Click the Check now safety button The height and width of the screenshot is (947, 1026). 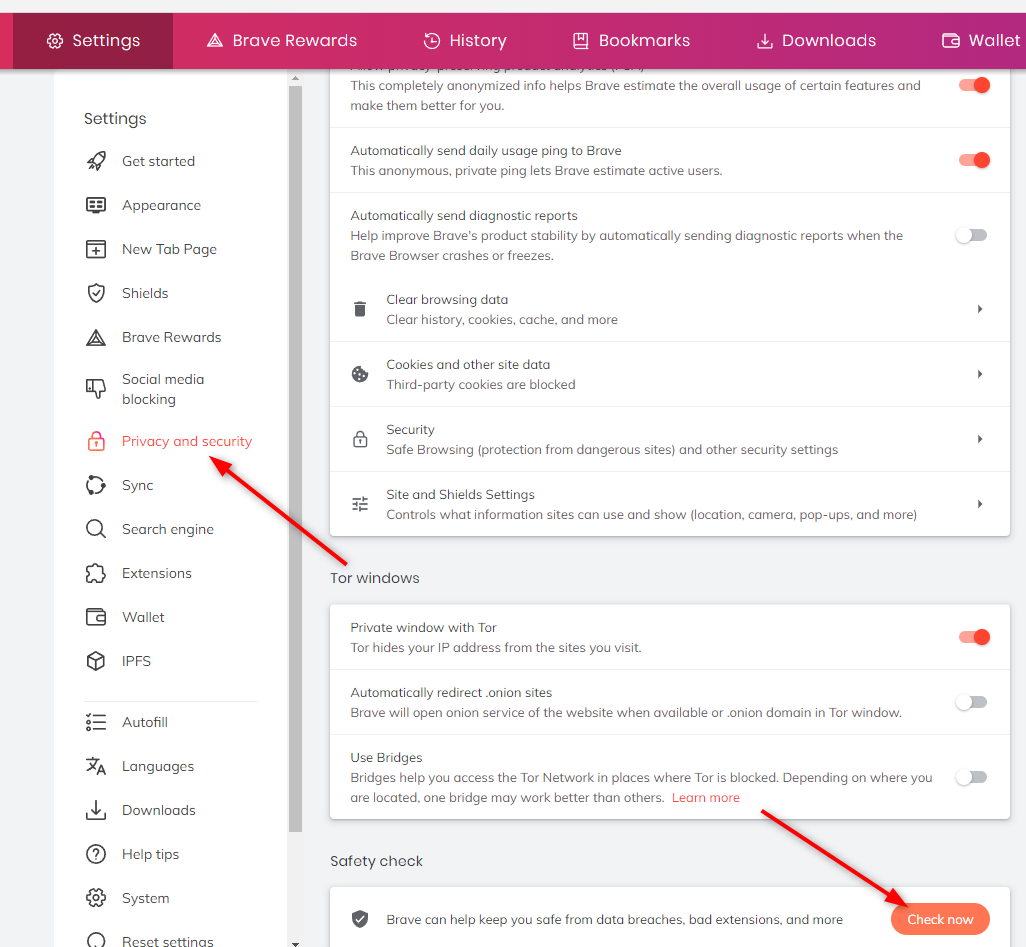coord(940,919)
